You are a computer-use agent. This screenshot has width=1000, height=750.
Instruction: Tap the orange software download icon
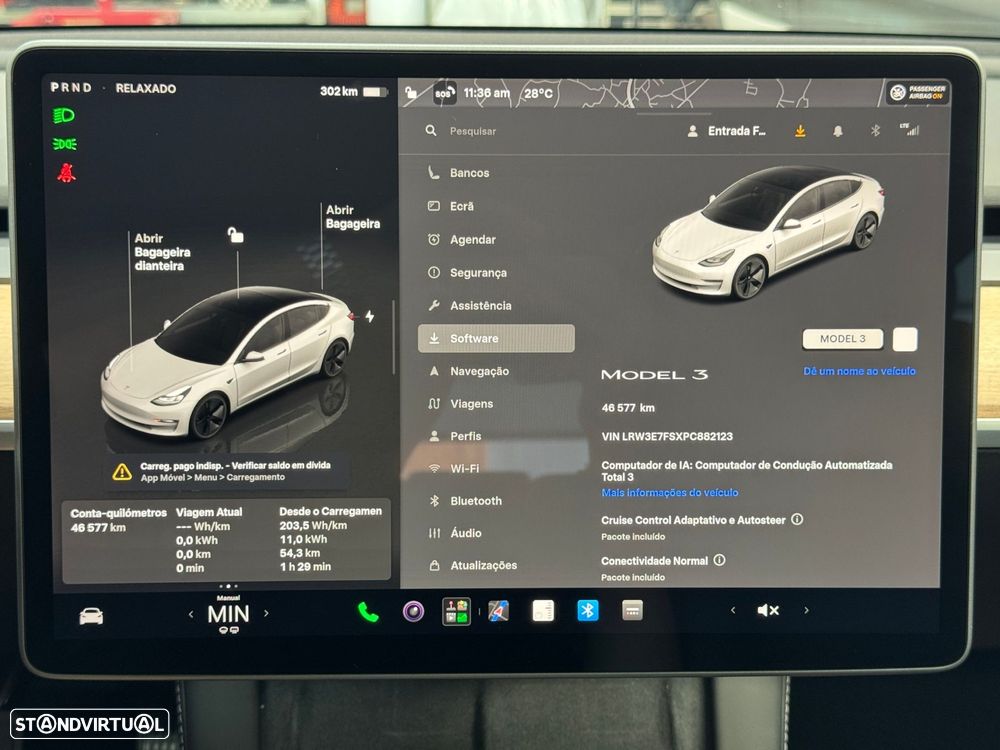800,131
